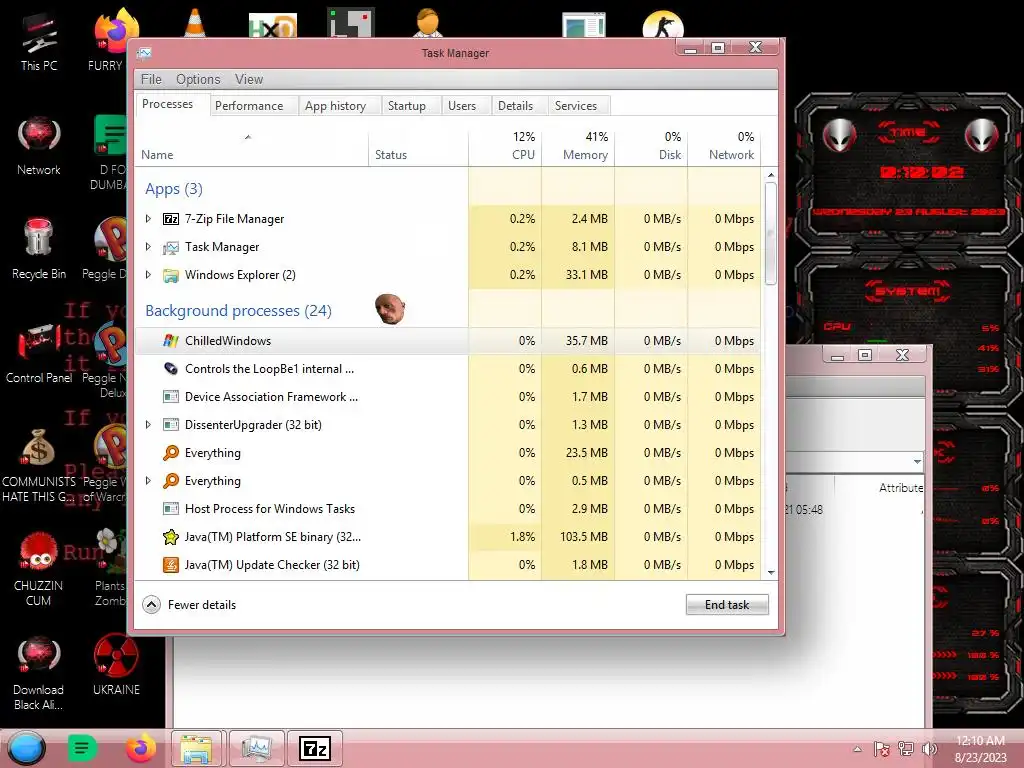The width and height of the screenshot is (1024, 768).
Task: Open Firefox from the taskbar
Action: click(x=140, y=748)
